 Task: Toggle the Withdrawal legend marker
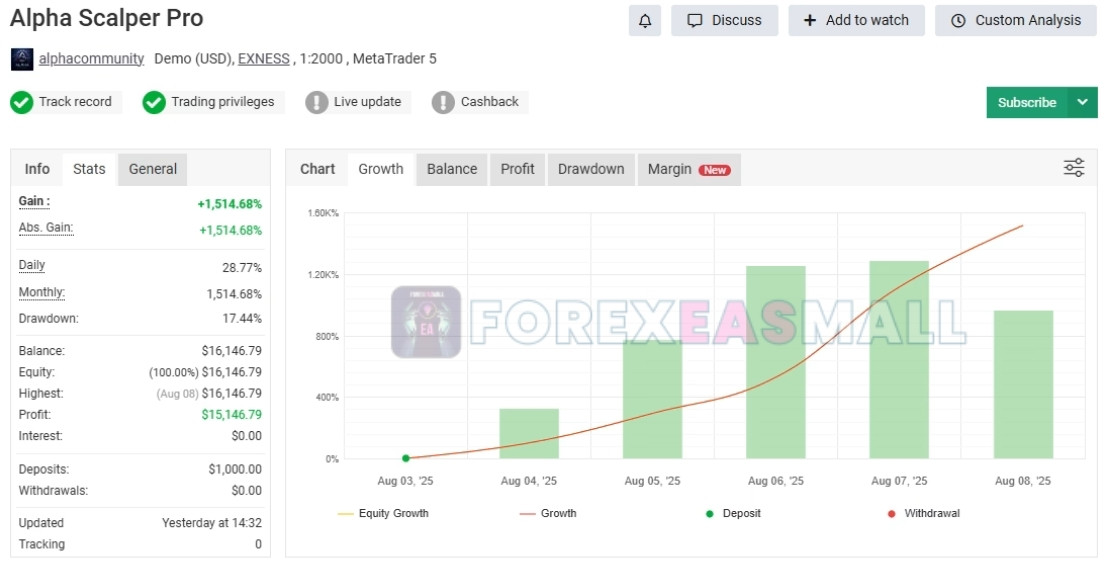coord(924,513)
